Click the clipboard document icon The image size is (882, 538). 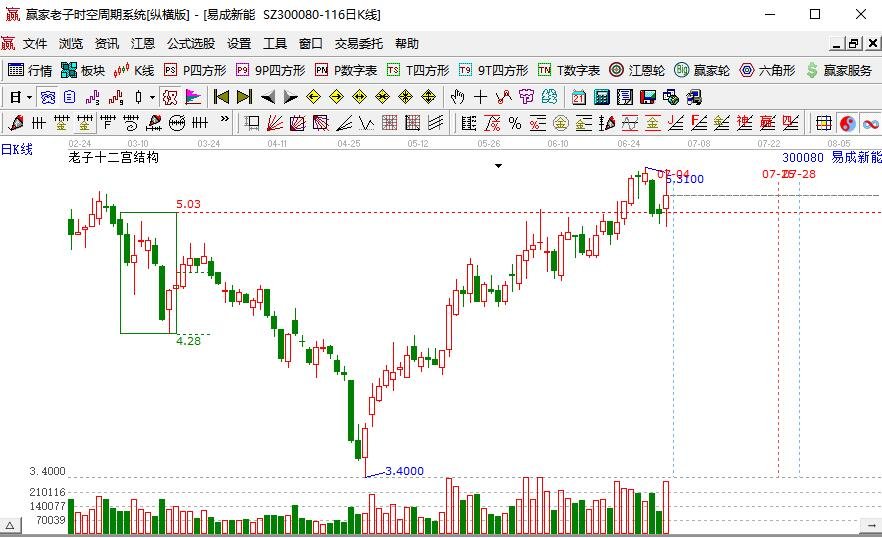[69, 97]
